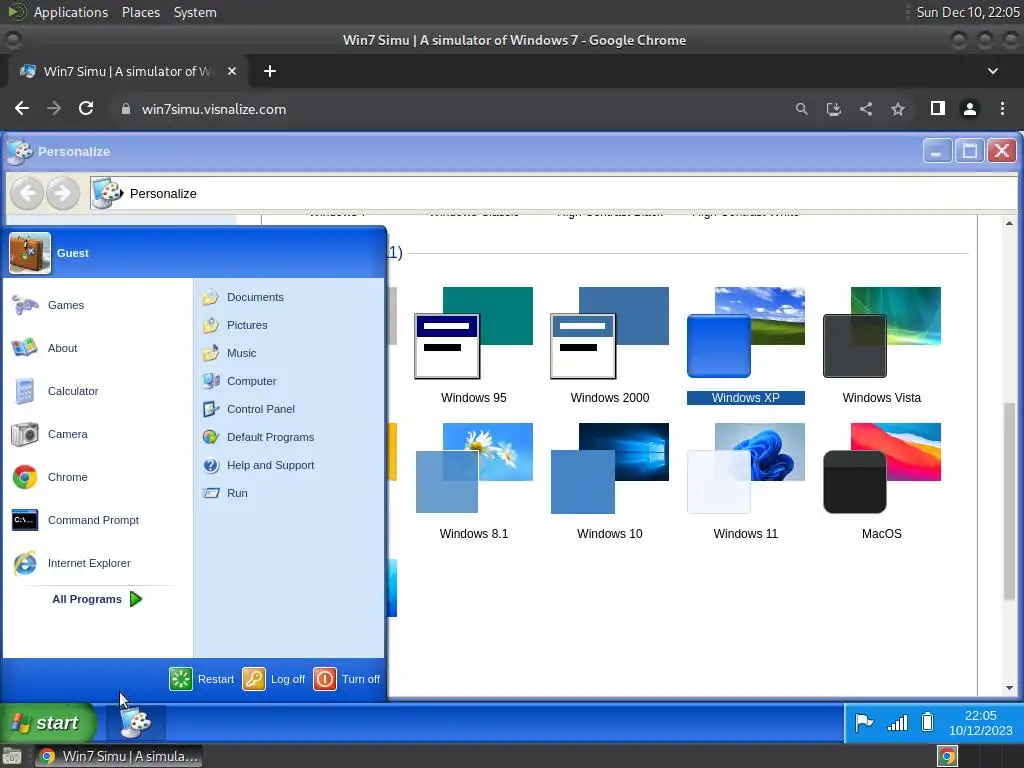Click the Restart button

[x=202, y=679]
